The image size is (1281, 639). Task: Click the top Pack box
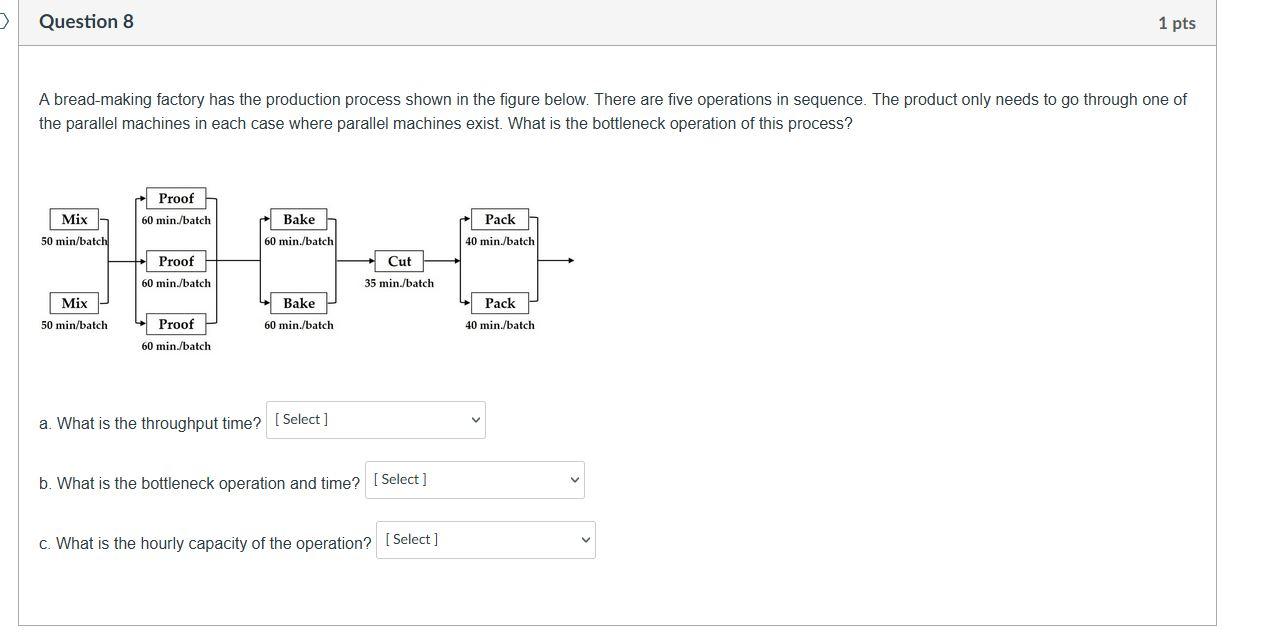click(x=499, y=219)
